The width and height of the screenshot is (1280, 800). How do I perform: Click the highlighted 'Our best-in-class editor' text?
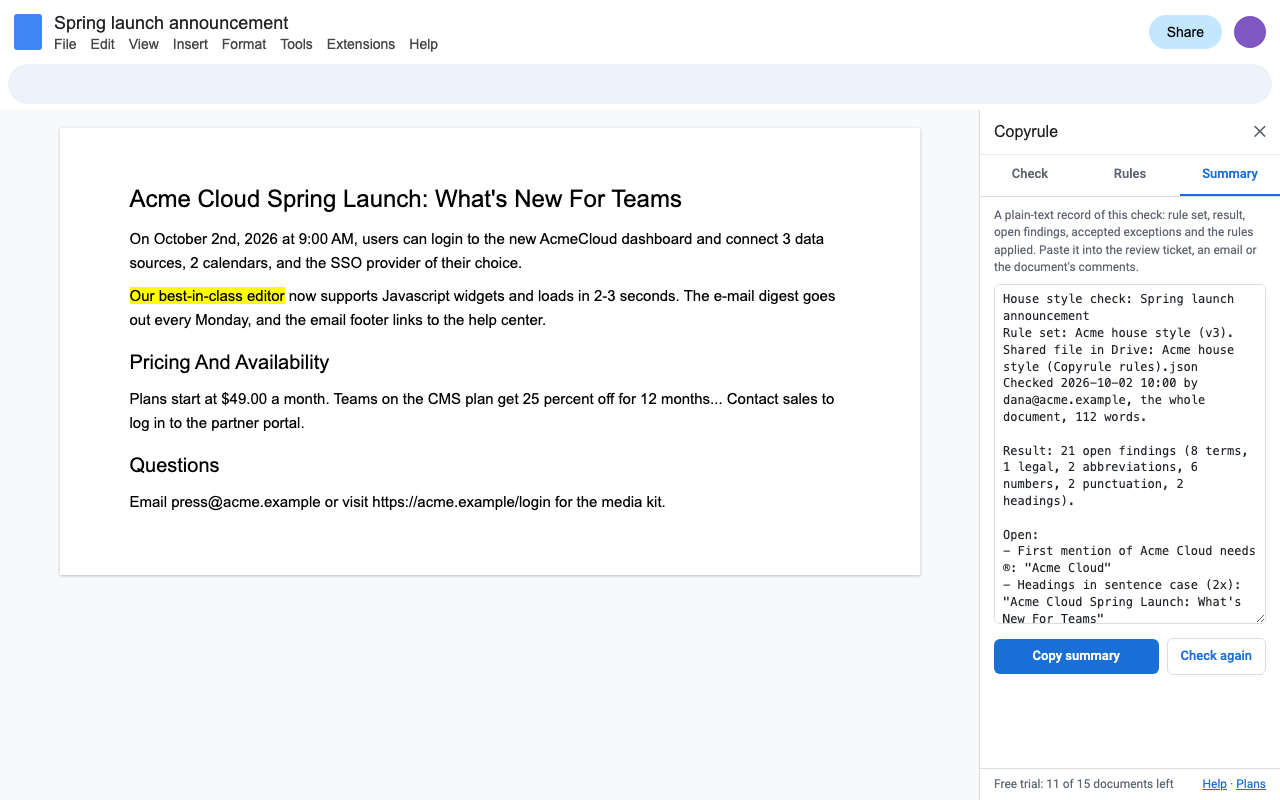pyautogui.click(x=207, y=296)
